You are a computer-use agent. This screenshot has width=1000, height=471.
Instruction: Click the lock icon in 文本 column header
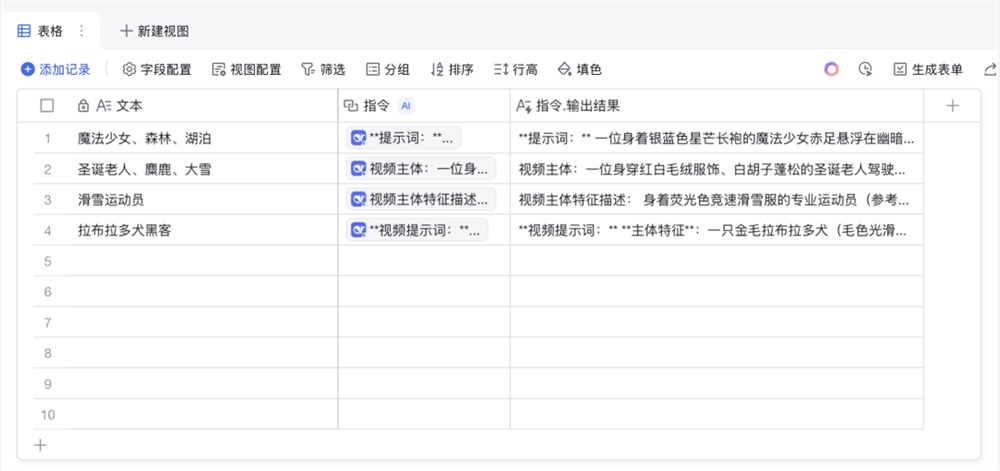click(83, 106)
